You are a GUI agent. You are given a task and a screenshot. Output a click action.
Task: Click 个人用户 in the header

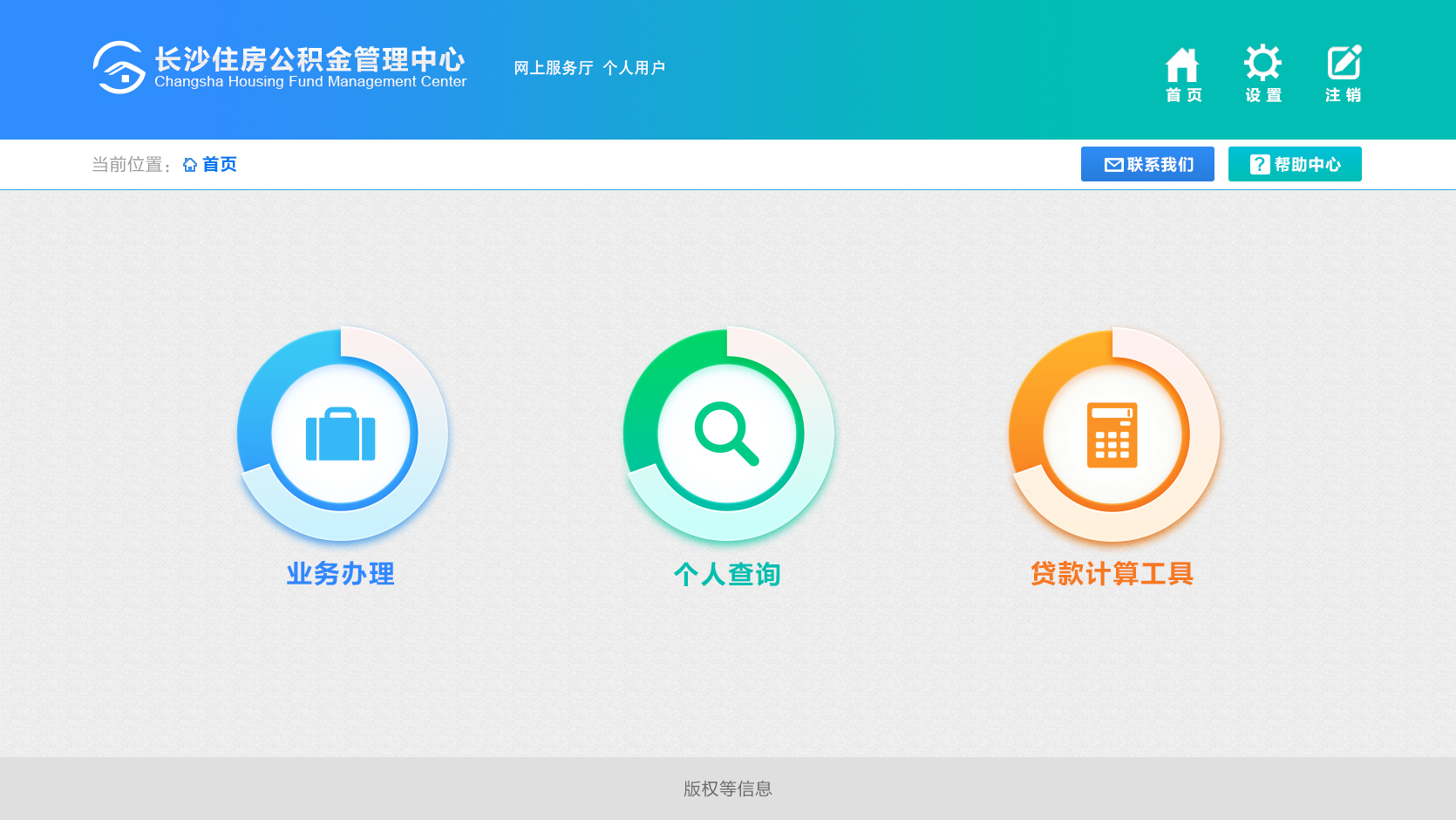(x=634, y=68)
